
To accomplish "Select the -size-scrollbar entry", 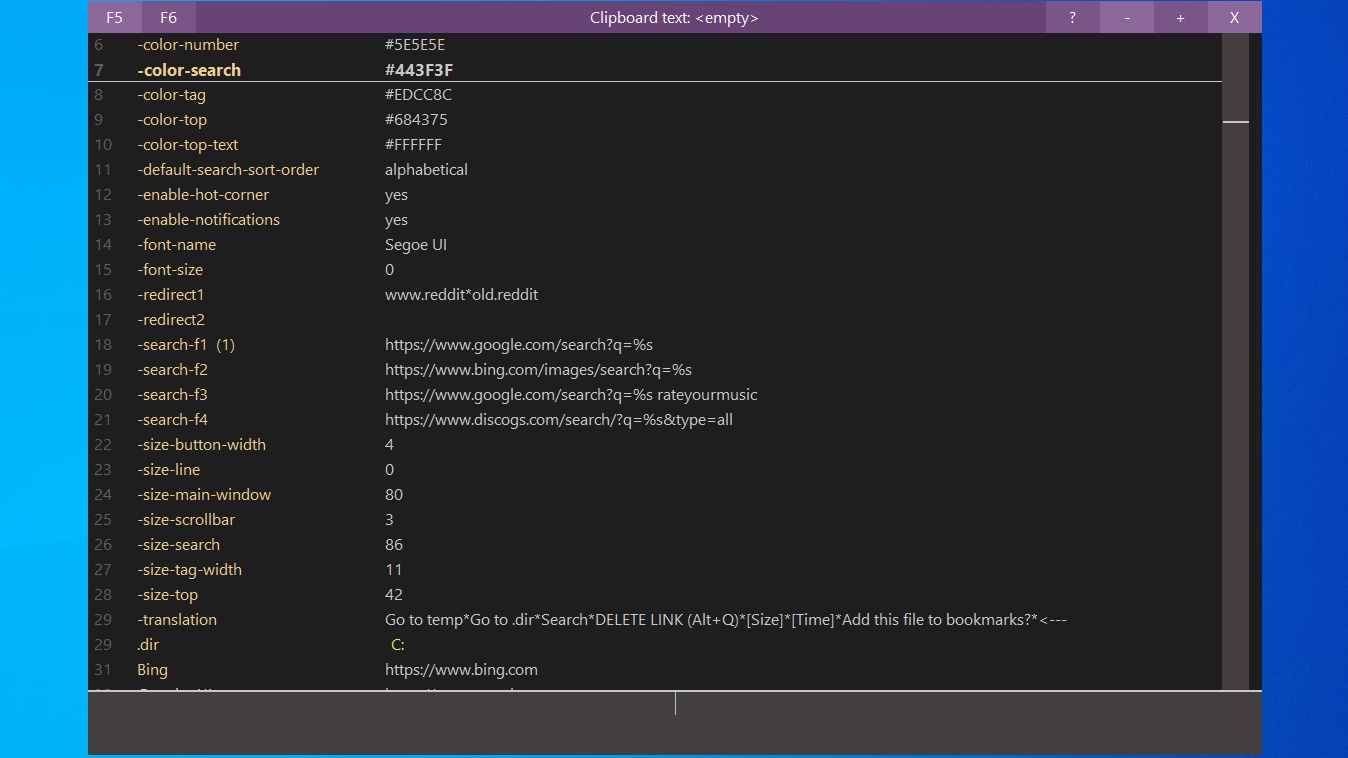I will [x=186, y=520].
